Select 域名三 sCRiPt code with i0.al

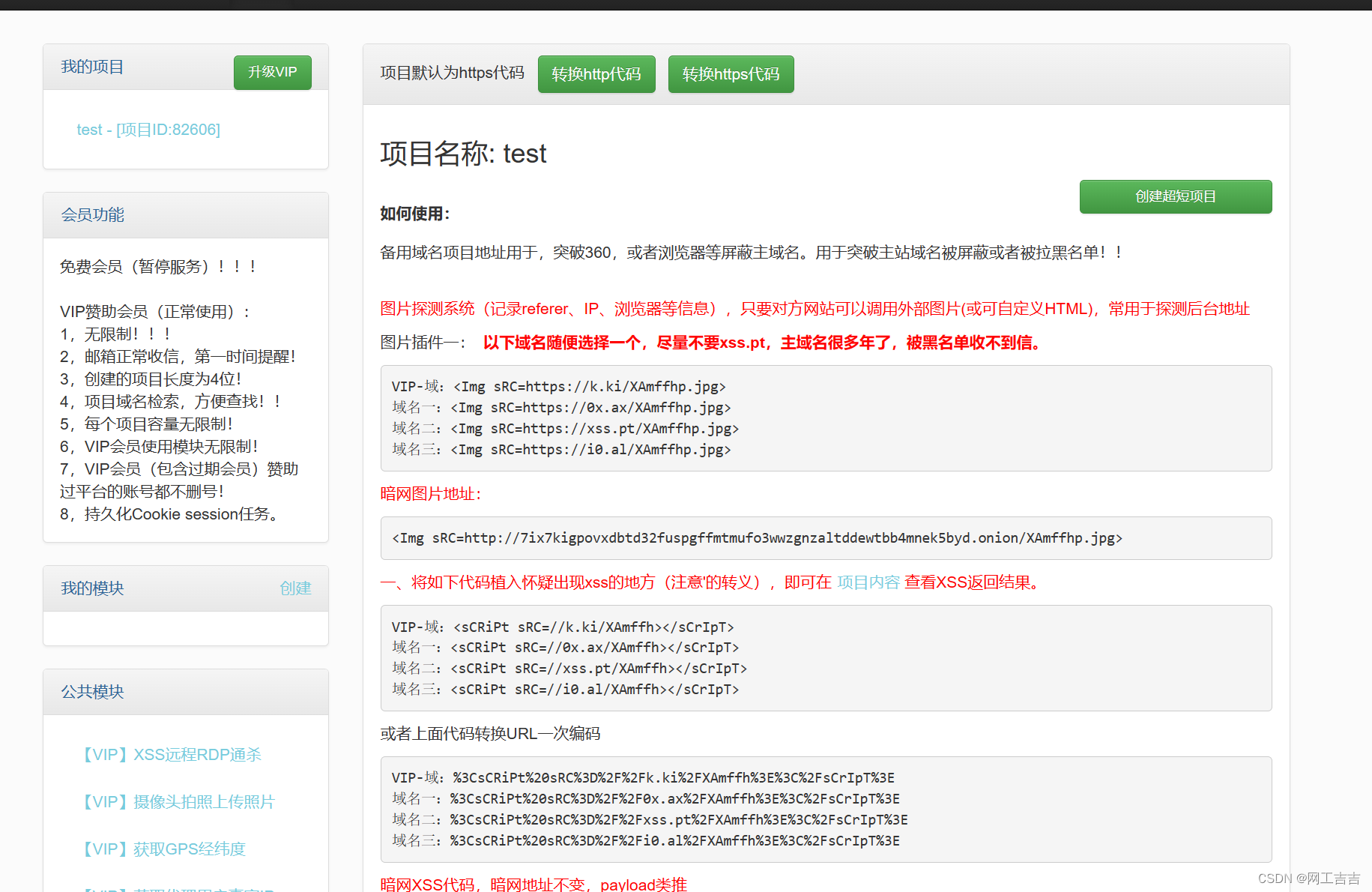point(566,689)
